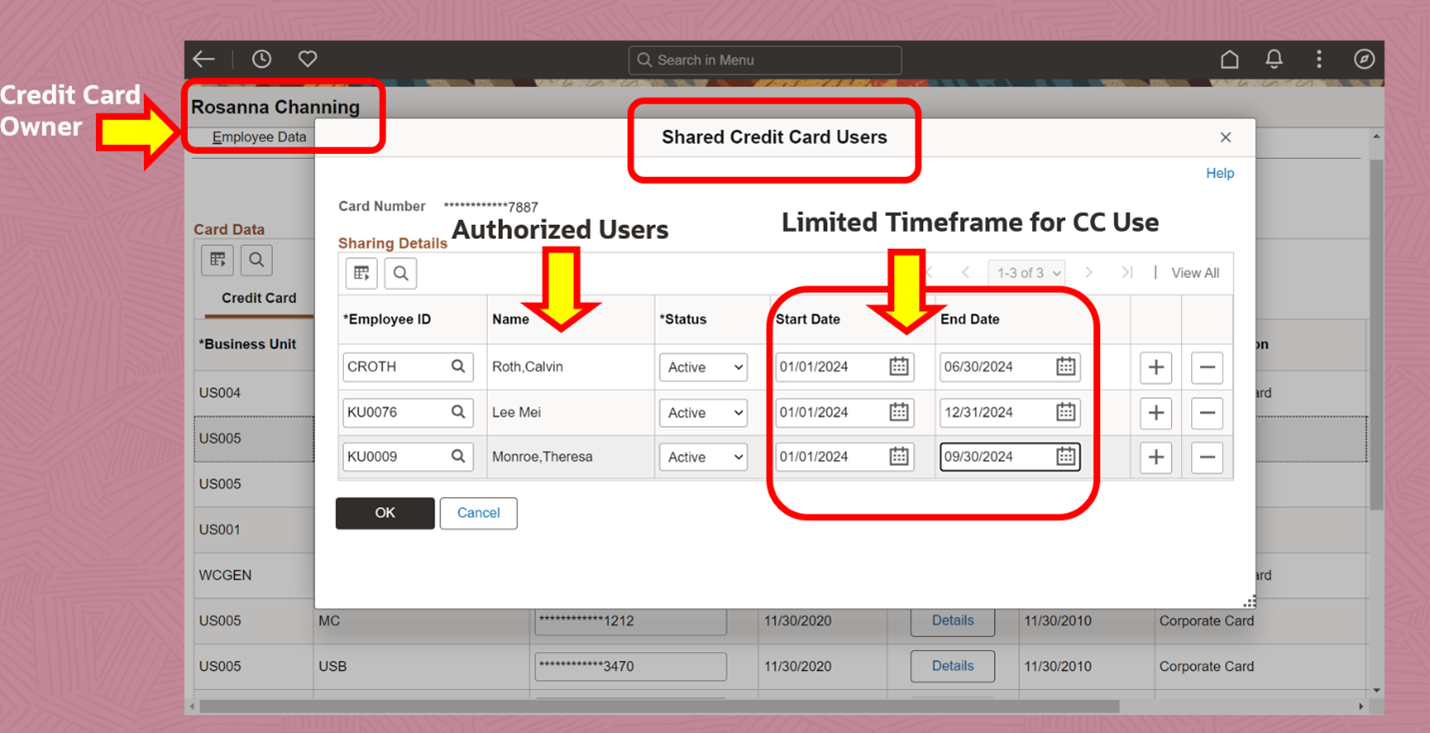
Task: Open recently visited pages with the clock icon
Action: click(x=261, y=58)
